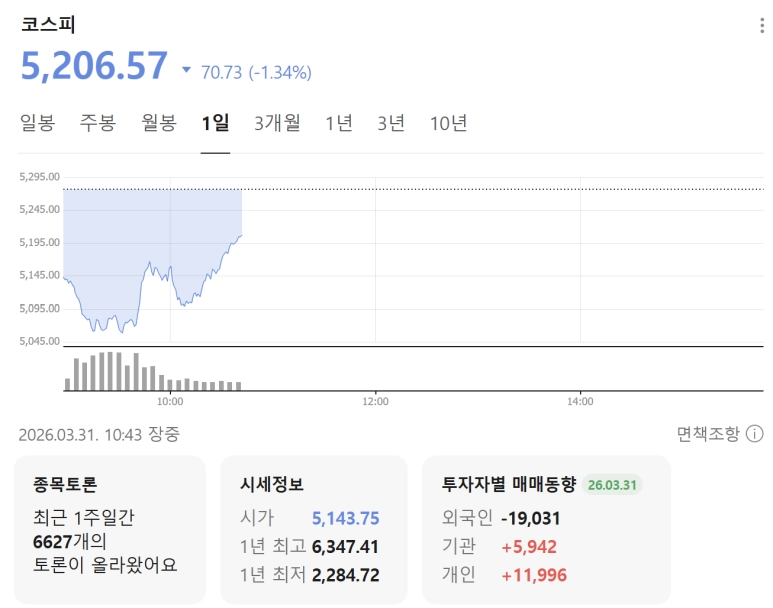
Task: Click the 10:00 time axis label
Action: 170,401
